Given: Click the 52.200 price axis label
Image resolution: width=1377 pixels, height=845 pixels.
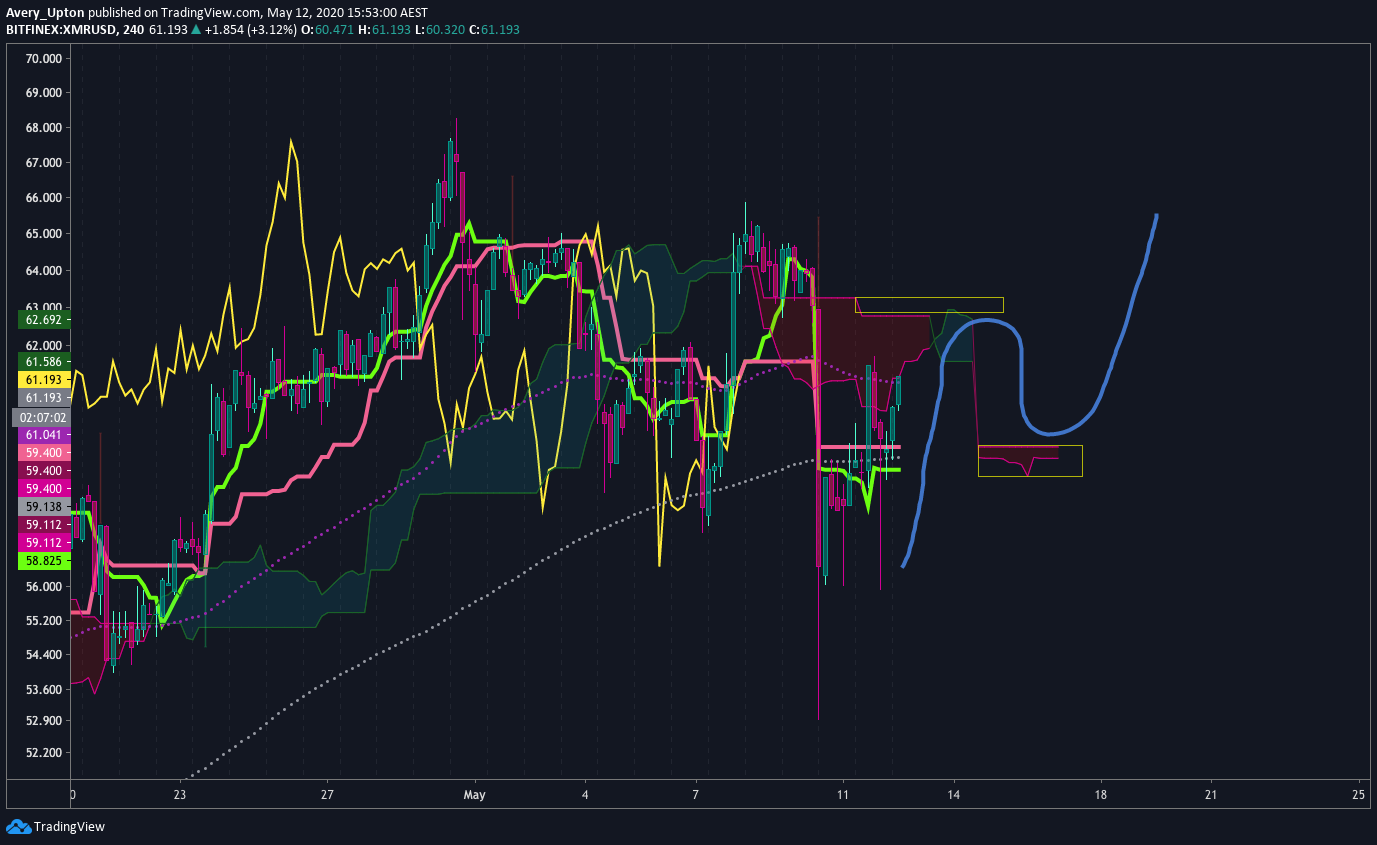Looking at the screenshot, I should tap(43, 753).
